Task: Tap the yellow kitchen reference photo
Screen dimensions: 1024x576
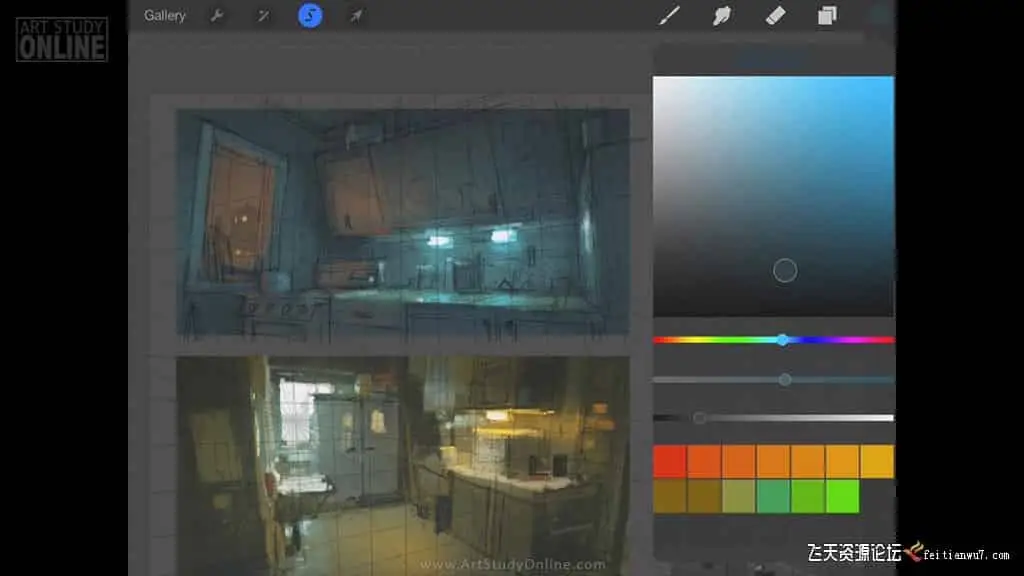Action: coord(403,466)
